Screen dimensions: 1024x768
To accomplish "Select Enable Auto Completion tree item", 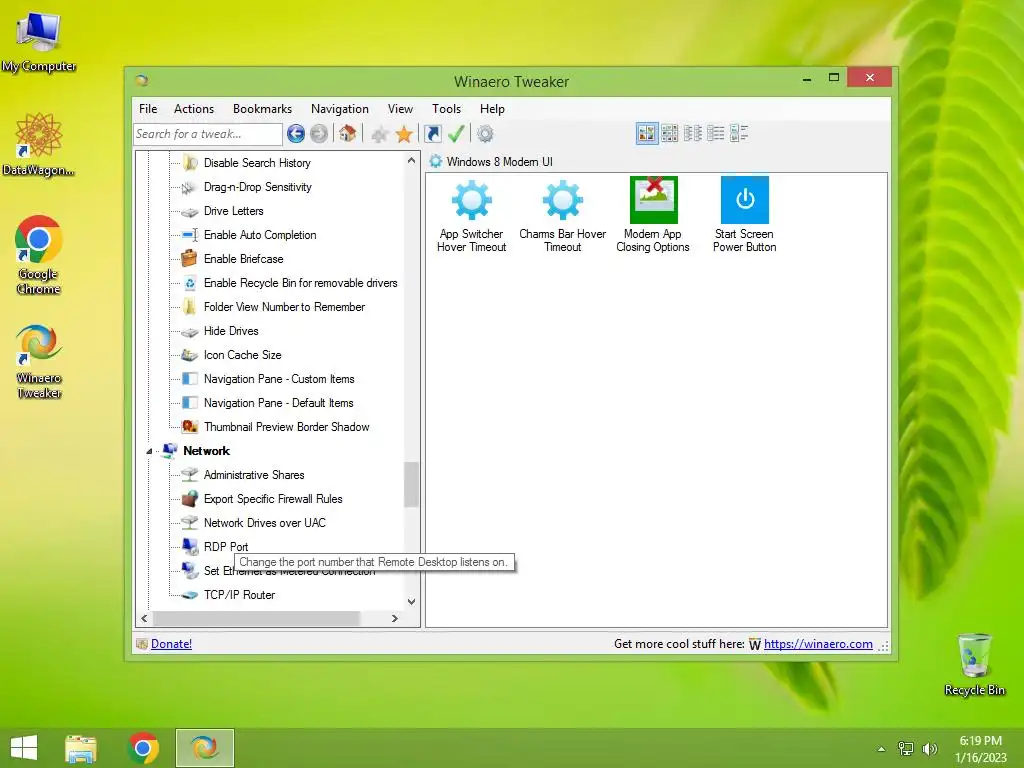I will click(260, 235).
